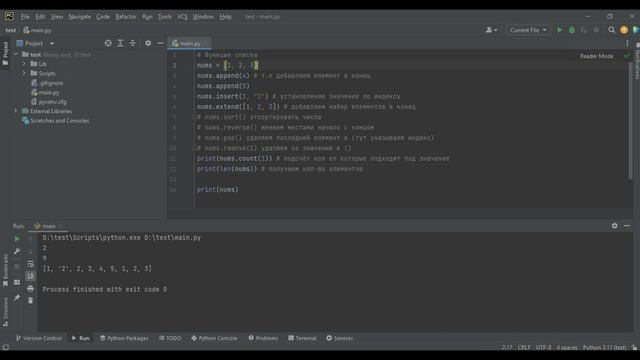Image resolution: width=640 pixels, height=360 pixels.
Task: Collapse all icon in Project panel
Action: pyautogui.click(x=133, y=43)
